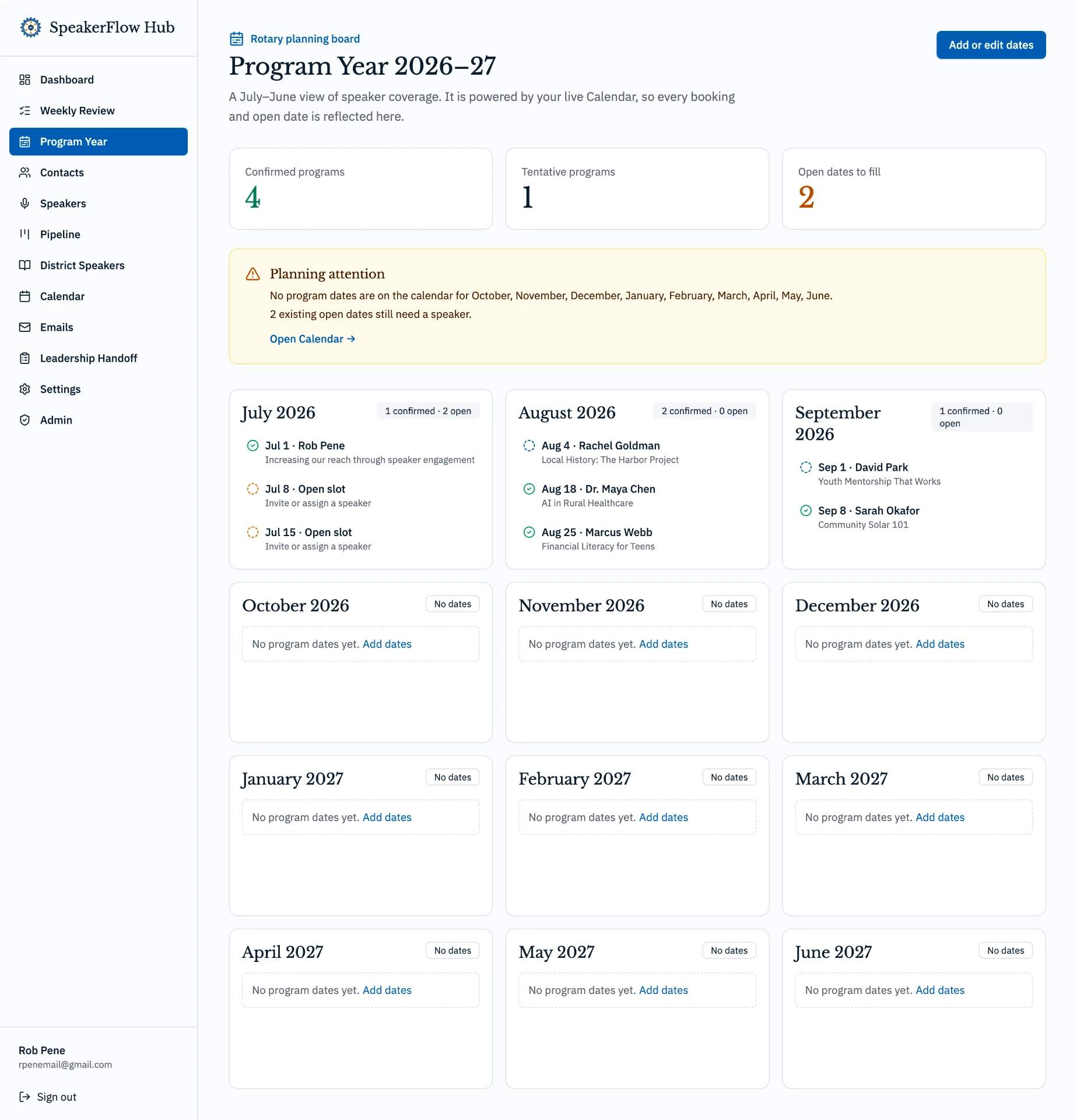Click the Settings gear icon

[24, 389]
